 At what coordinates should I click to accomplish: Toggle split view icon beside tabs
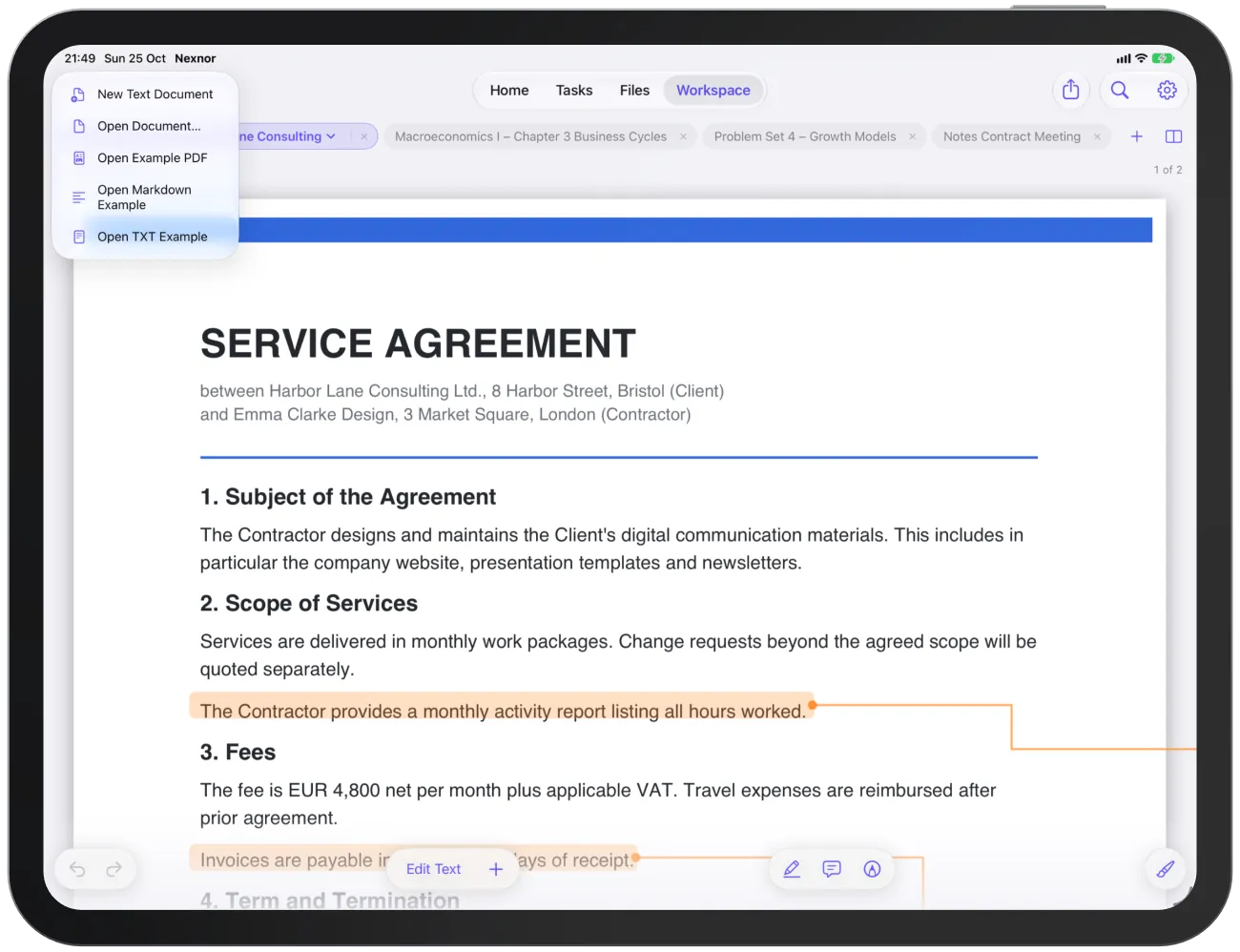(x=1174, y=136)
